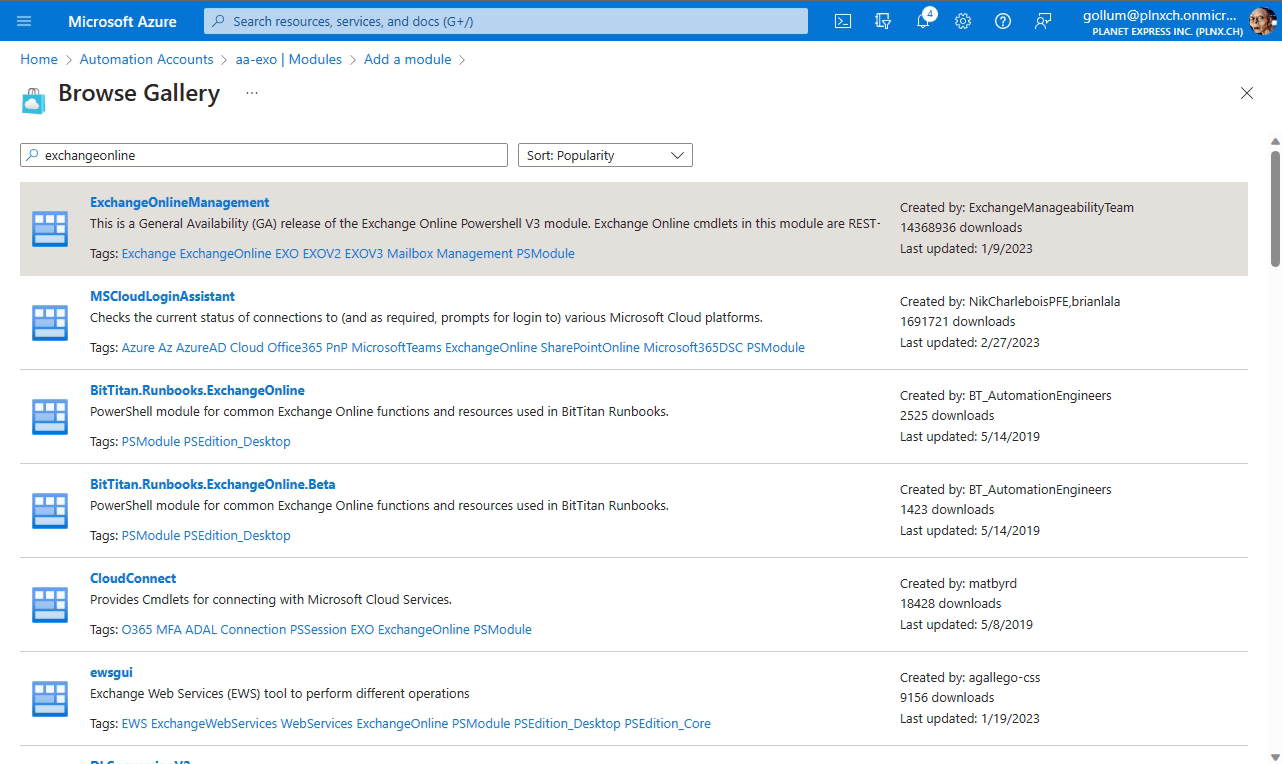1282x764 pixels.
Task: Go to Automation Accounts breadcrumb
Action: click(146, 59)
